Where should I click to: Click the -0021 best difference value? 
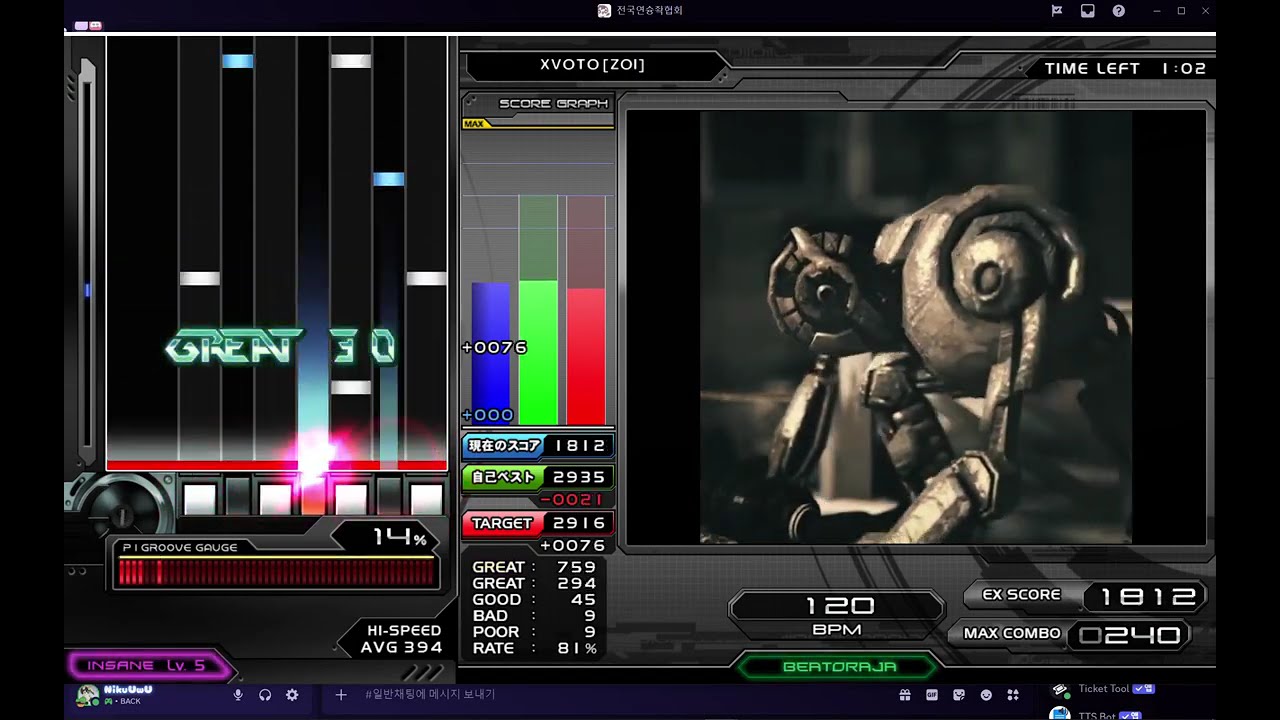572,499
